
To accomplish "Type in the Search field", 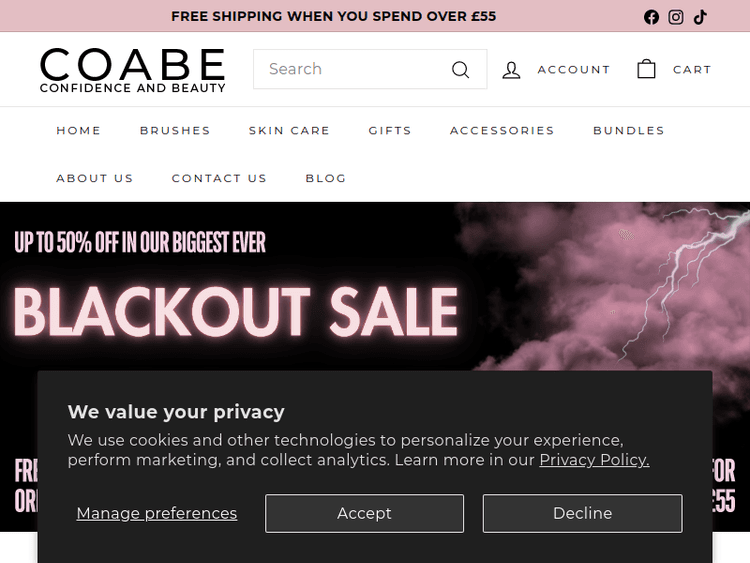I will (x=350, y=69).
